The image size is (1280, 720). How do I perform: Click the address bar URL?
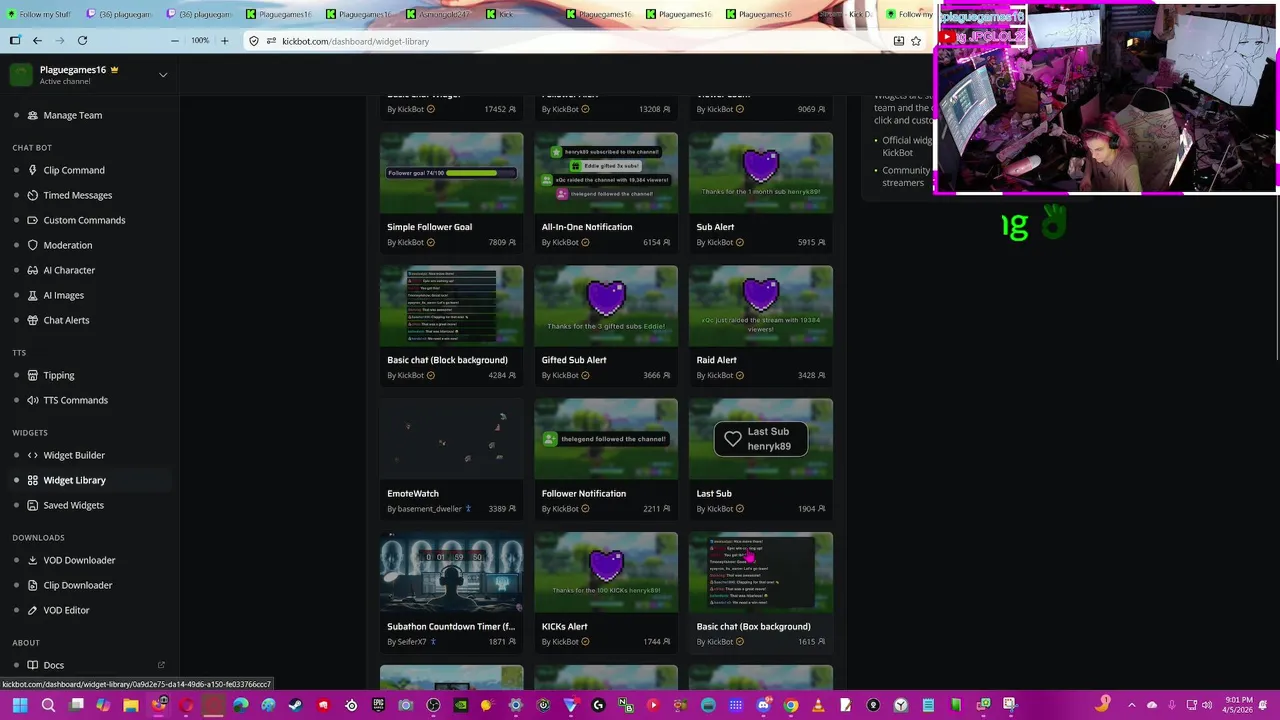(x=355, y=41)
